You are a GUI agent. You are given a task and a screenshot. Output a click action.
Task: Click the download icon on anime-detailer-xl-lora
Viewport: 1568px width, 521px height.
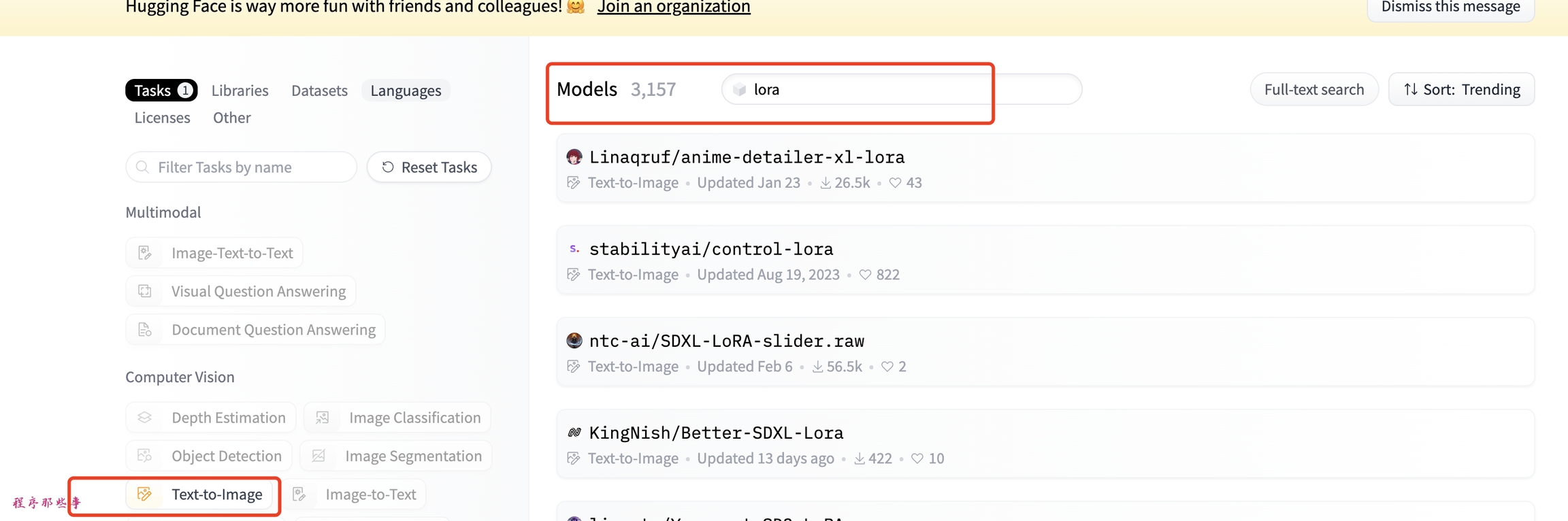click(825, 183)
